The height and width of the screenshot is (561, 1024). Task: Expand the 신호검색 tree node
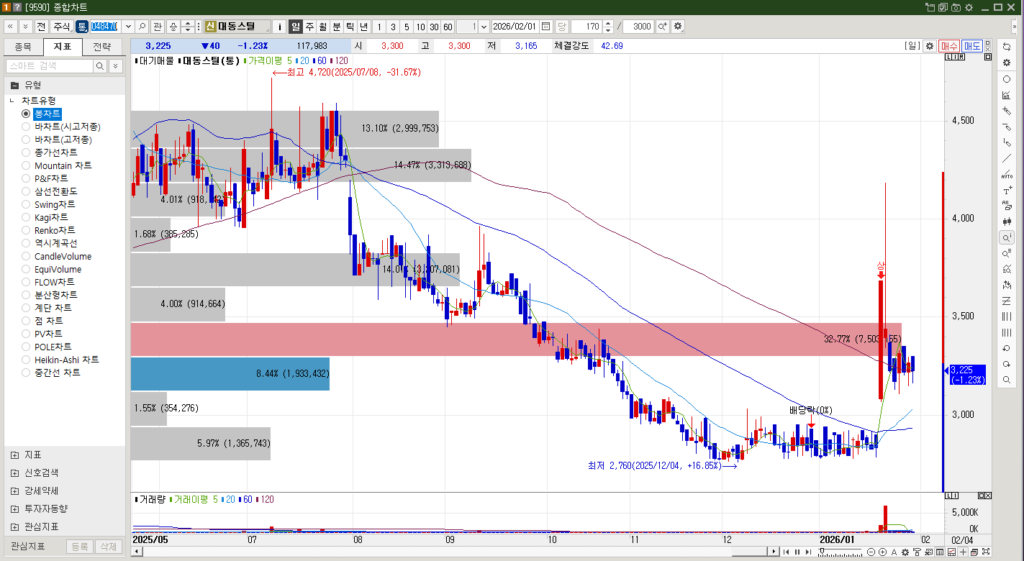(14, 472)
